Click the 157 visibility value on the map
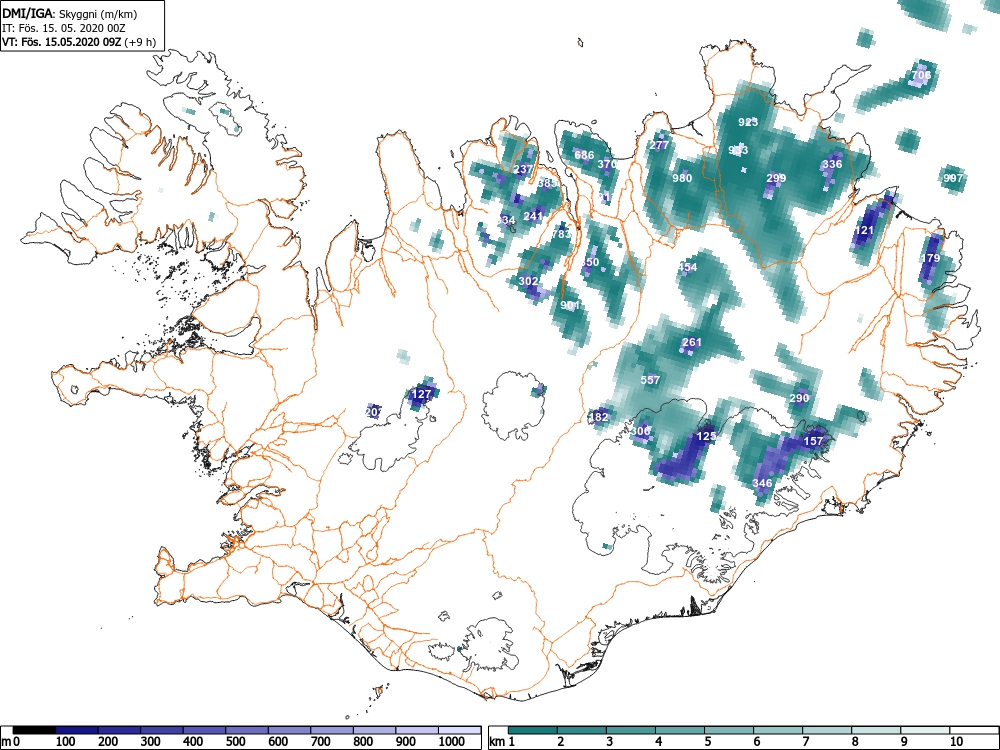 point(813,441)
